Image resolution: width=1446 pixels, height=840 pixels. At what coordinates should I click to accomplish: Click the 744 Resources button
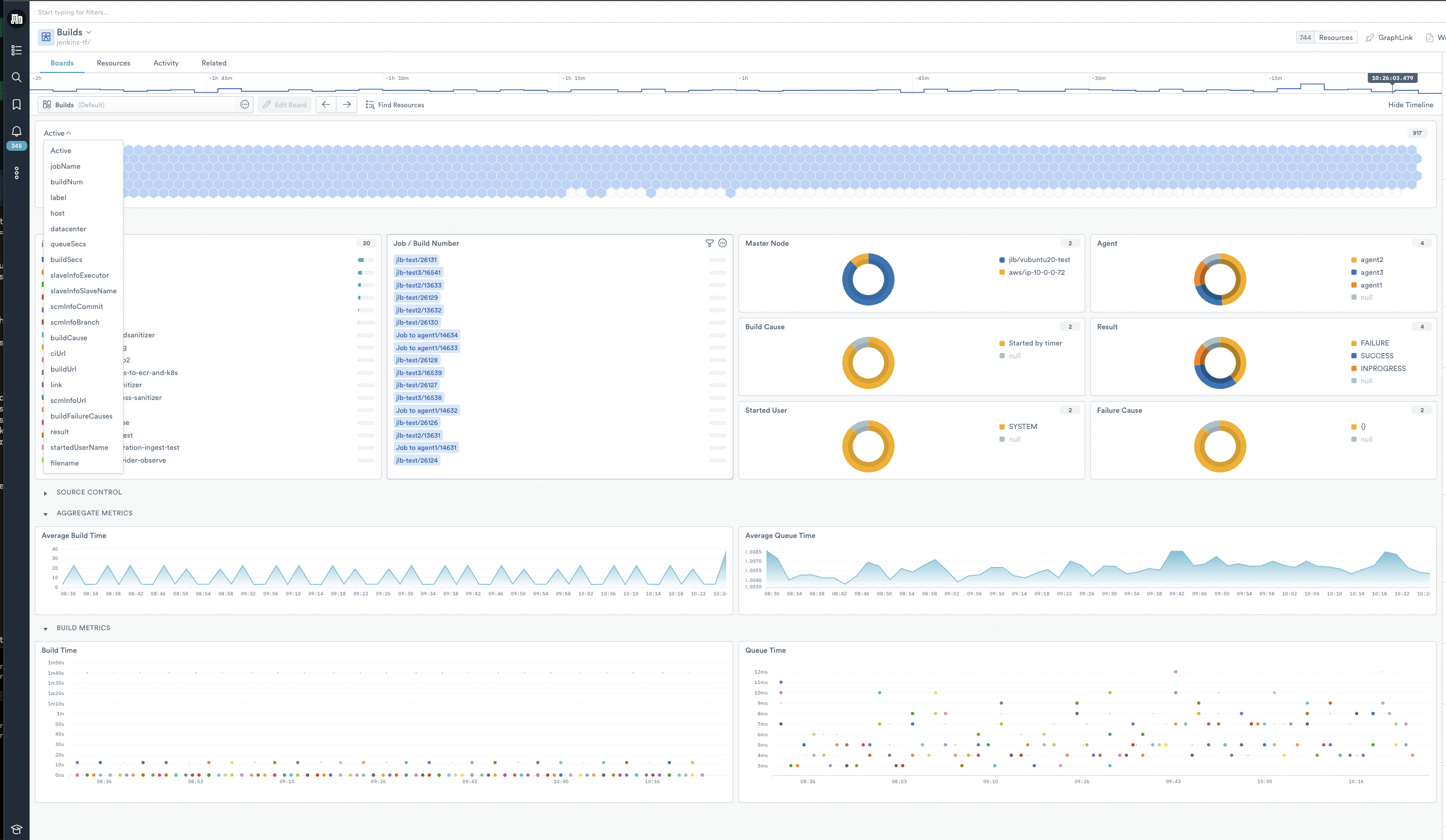[x=1327, y=38]
